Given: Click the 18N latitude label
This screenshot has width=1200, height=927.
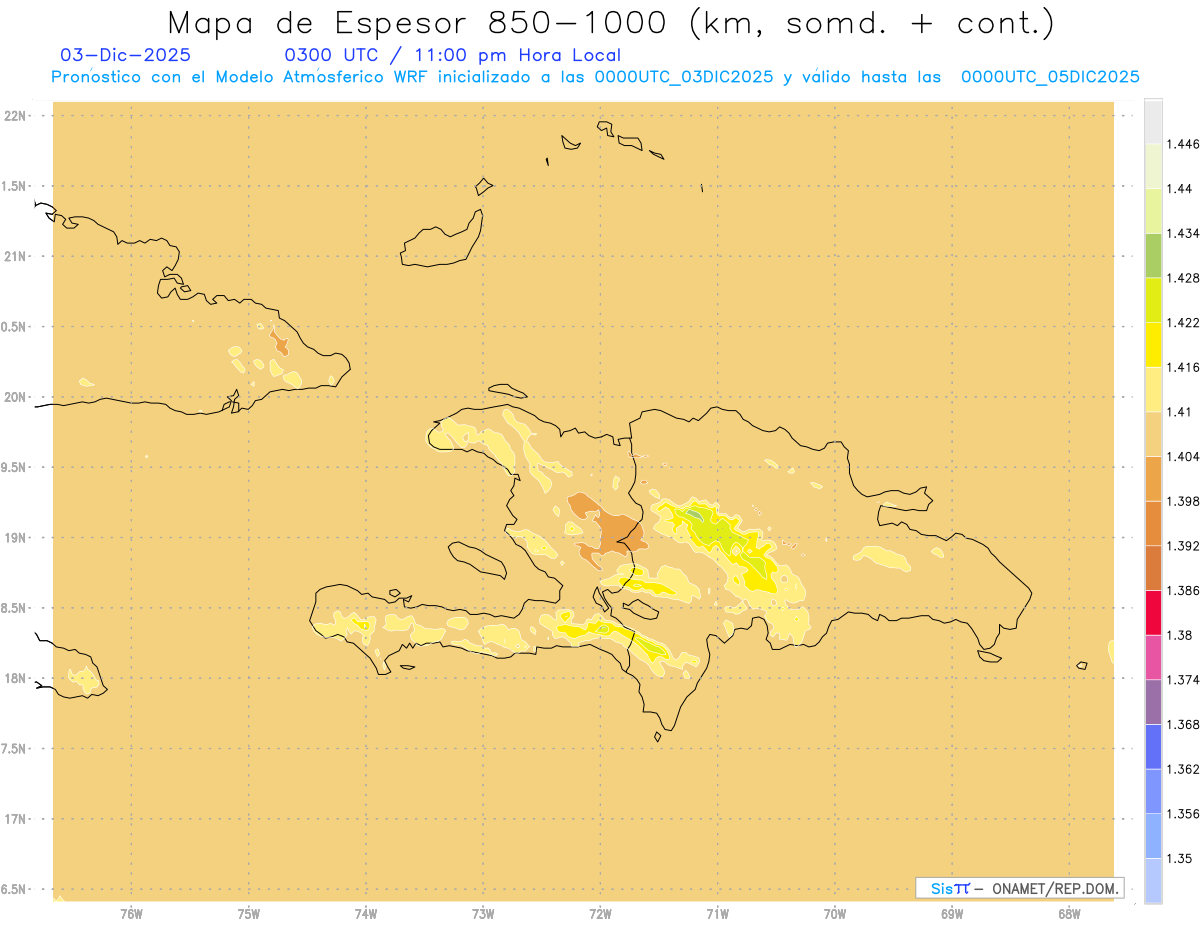Looking at the screenshot, I should pos(17,678).
